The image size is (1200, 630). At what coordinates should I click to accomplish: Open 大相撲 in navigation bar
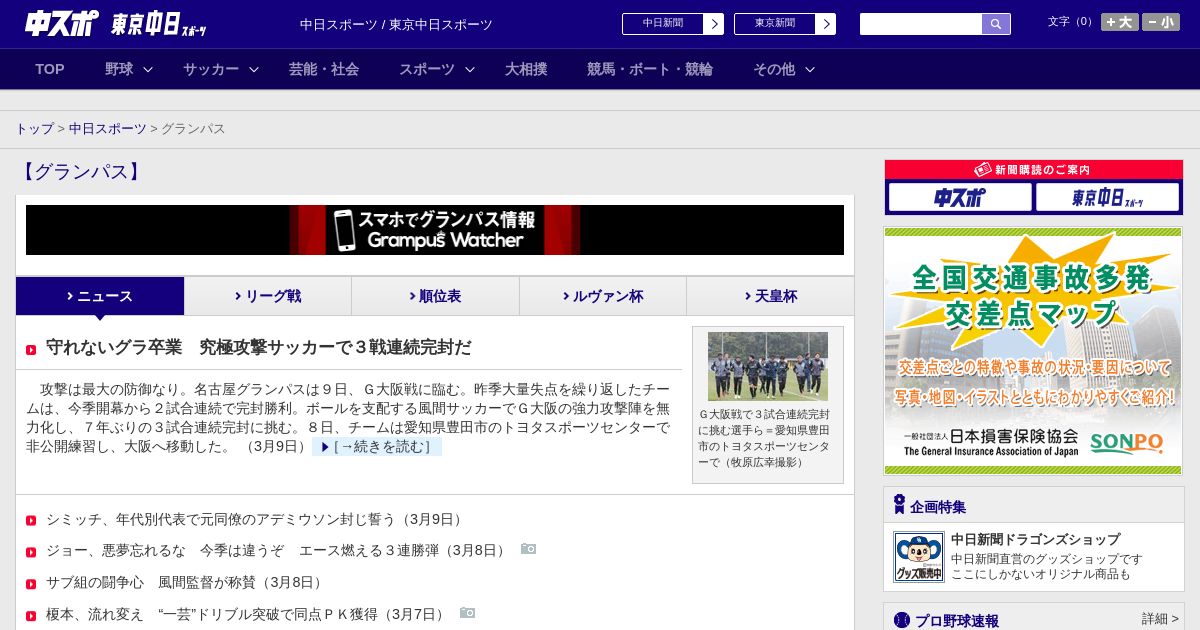(526, 69)
